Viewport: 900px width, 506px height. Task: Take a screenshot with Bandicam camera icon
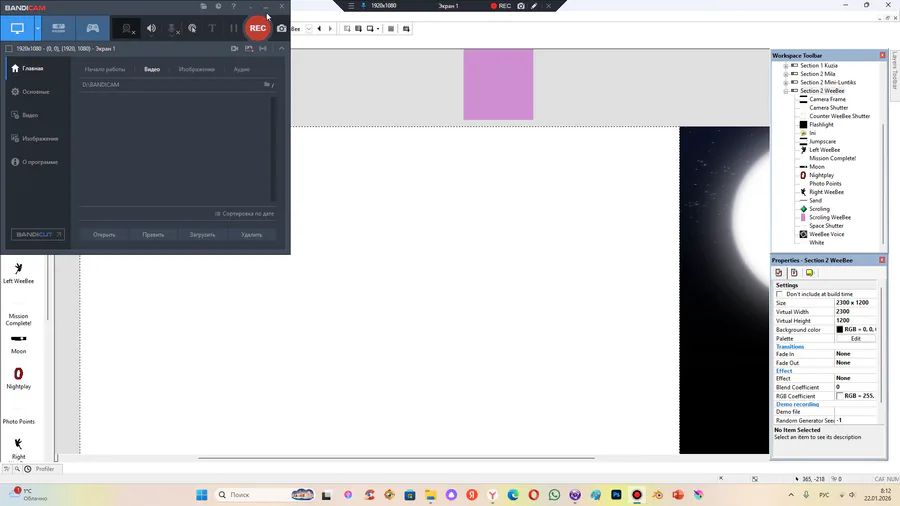281,28
